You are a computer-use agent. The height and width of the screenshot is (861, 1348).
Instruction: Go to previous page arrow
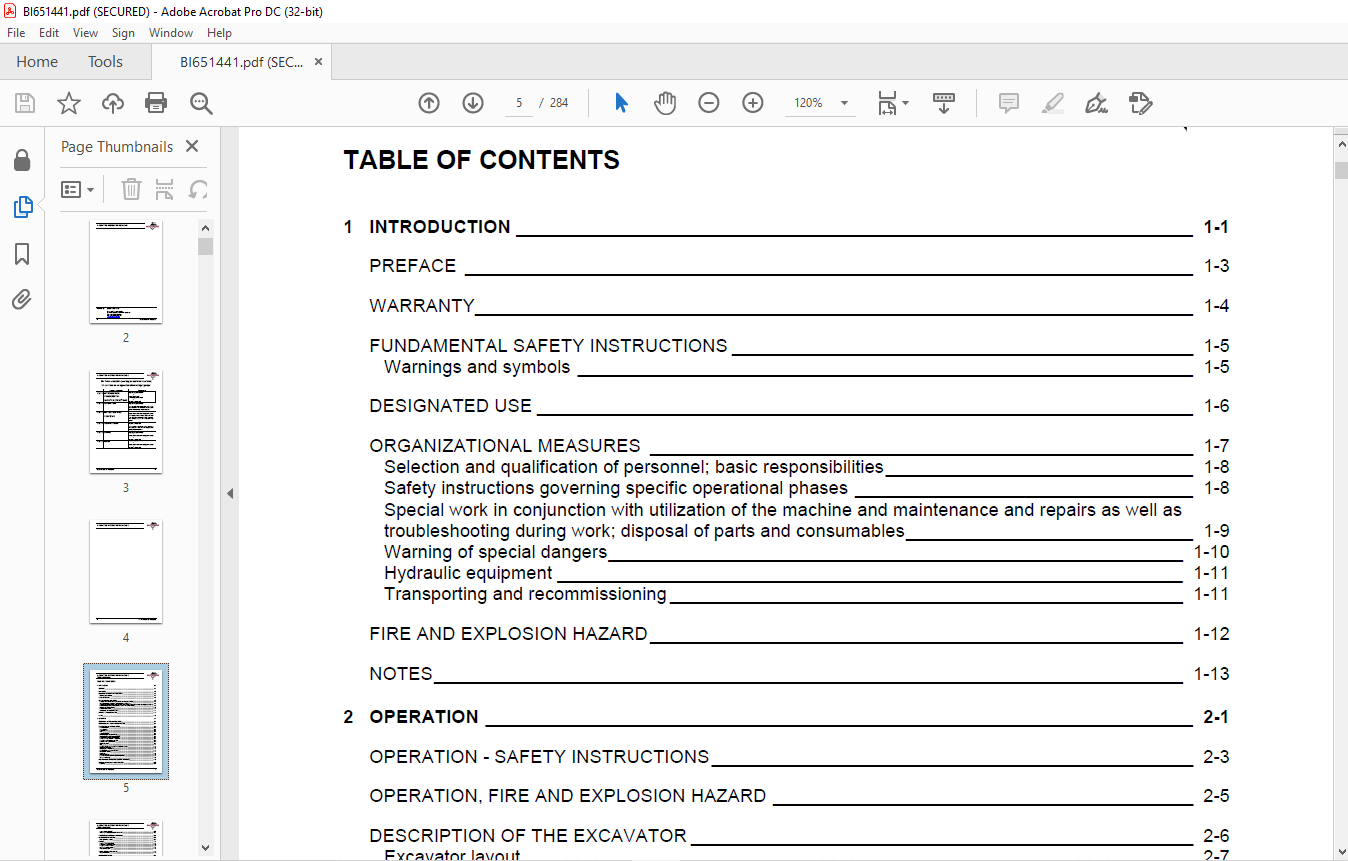[429, 103]
